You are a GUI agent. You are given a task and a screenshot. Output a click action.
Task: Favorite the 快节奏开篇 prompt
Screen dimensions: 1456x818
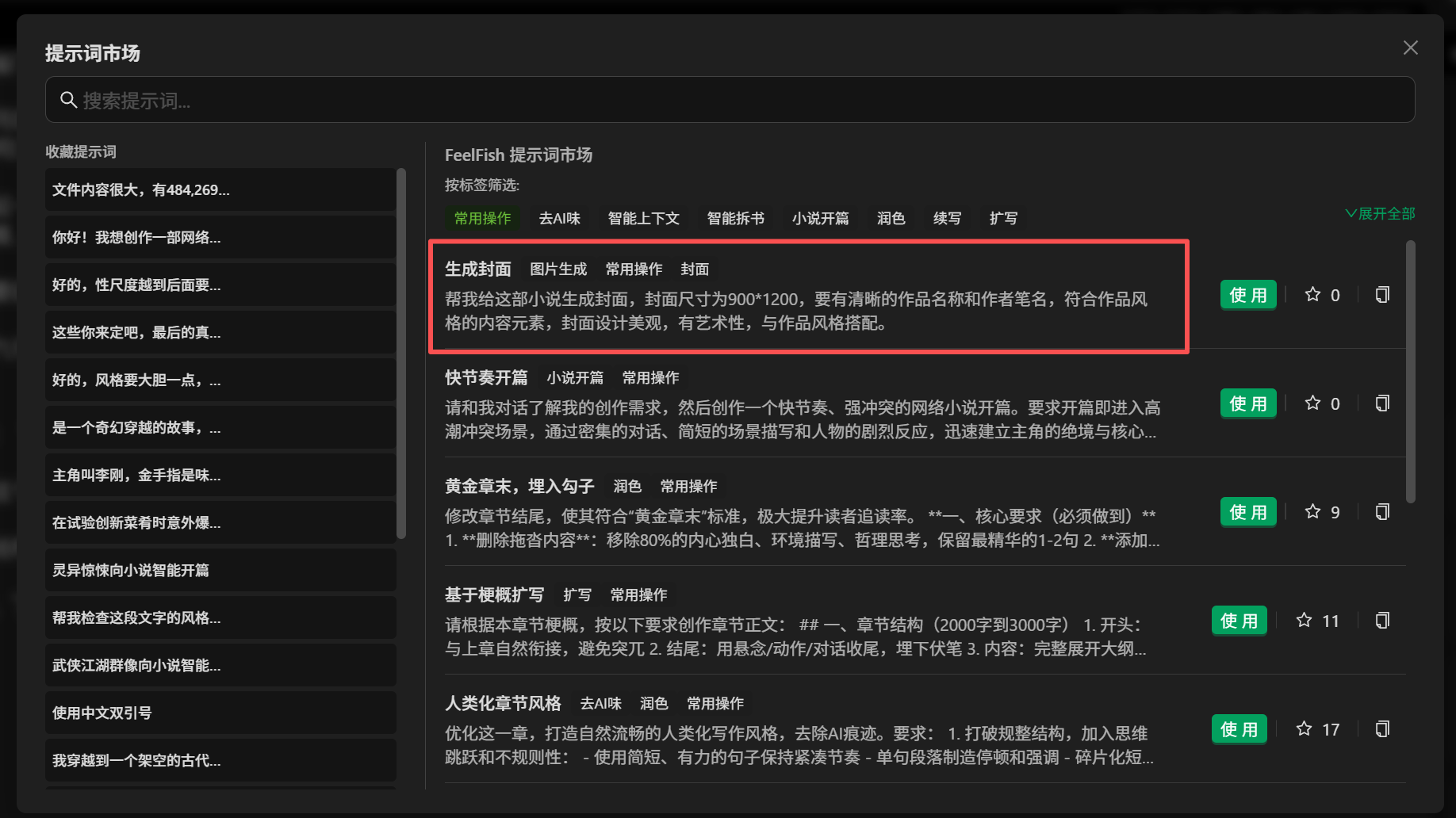[x=1313, y=403]
